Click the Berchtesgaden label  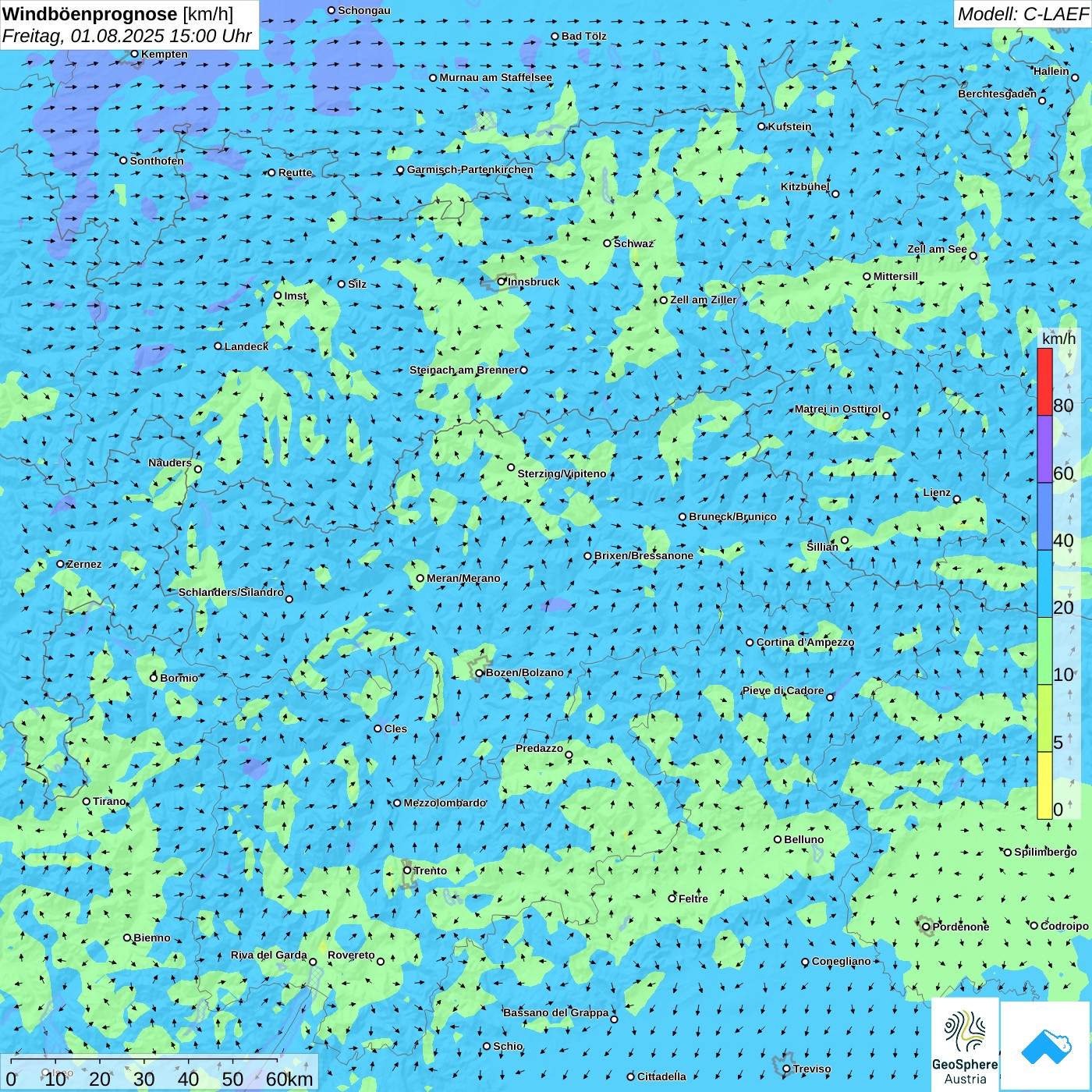pos(998,94)
